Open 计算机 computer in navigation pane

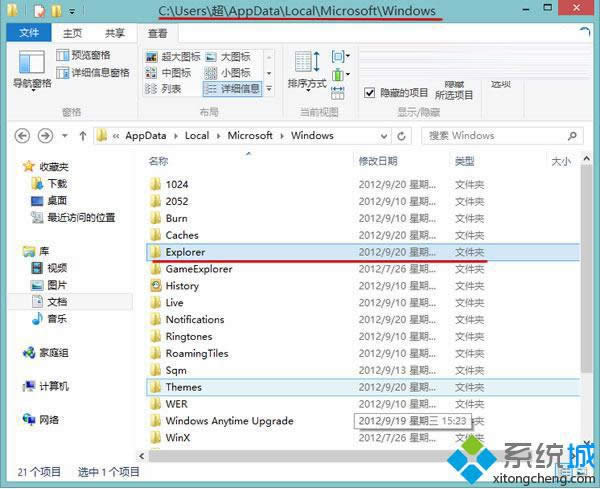pyautogui.click(x=46, y=386)
